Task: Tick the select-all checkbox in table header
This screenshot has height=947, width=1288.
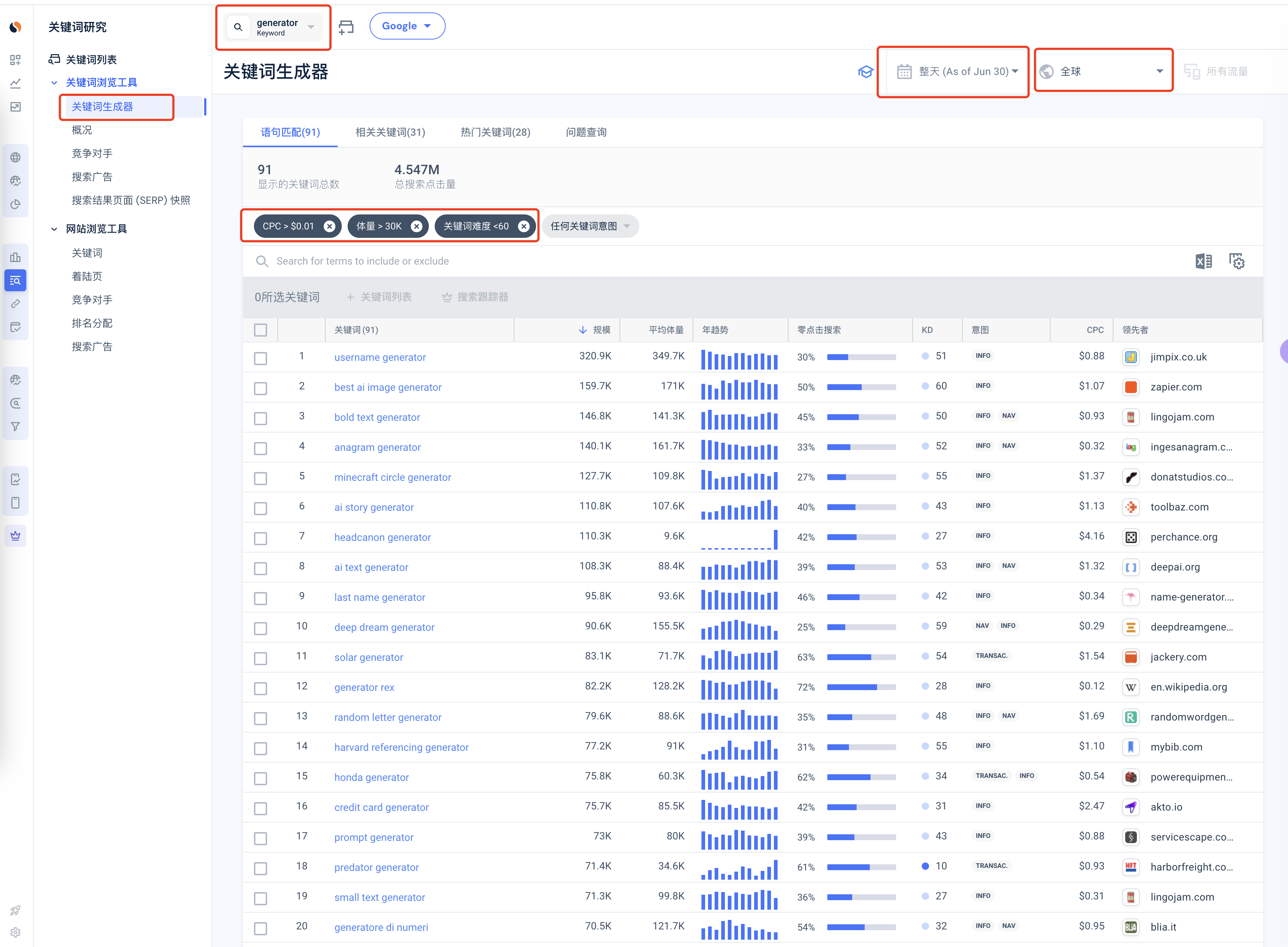Action: click(261, 330)
